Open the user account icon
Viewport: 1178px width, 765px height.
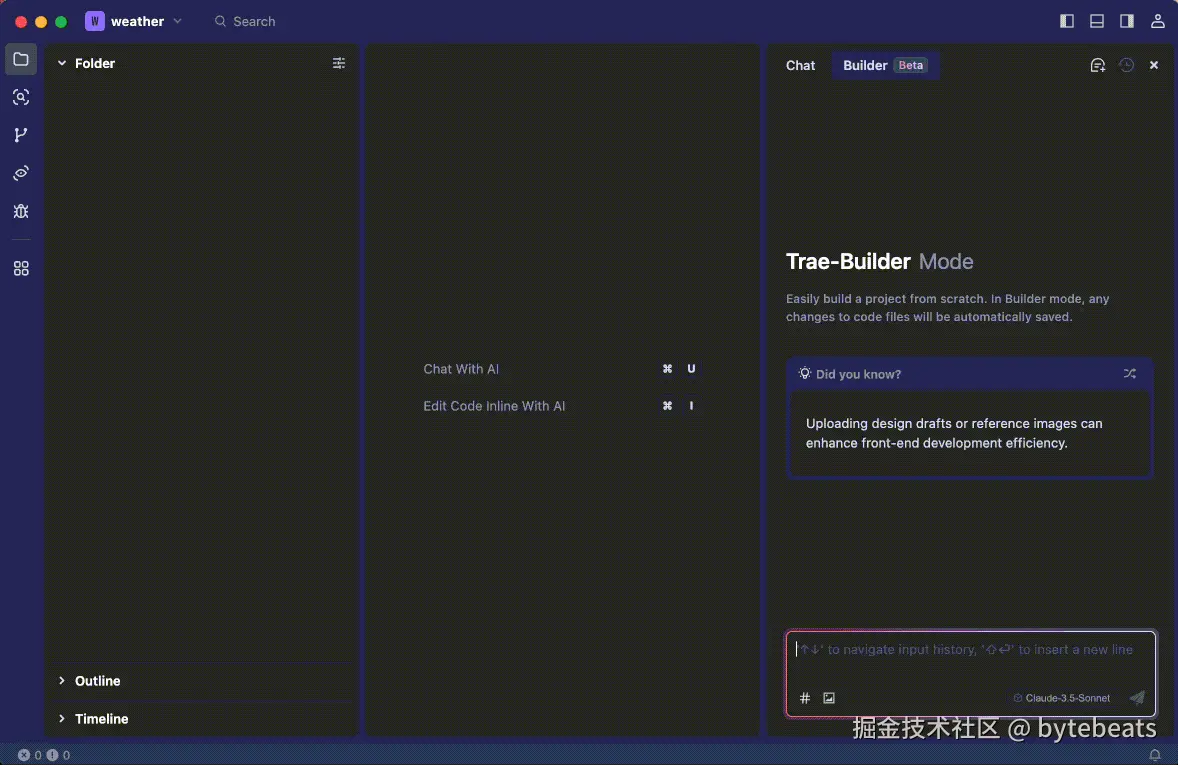coord(1158,21)
